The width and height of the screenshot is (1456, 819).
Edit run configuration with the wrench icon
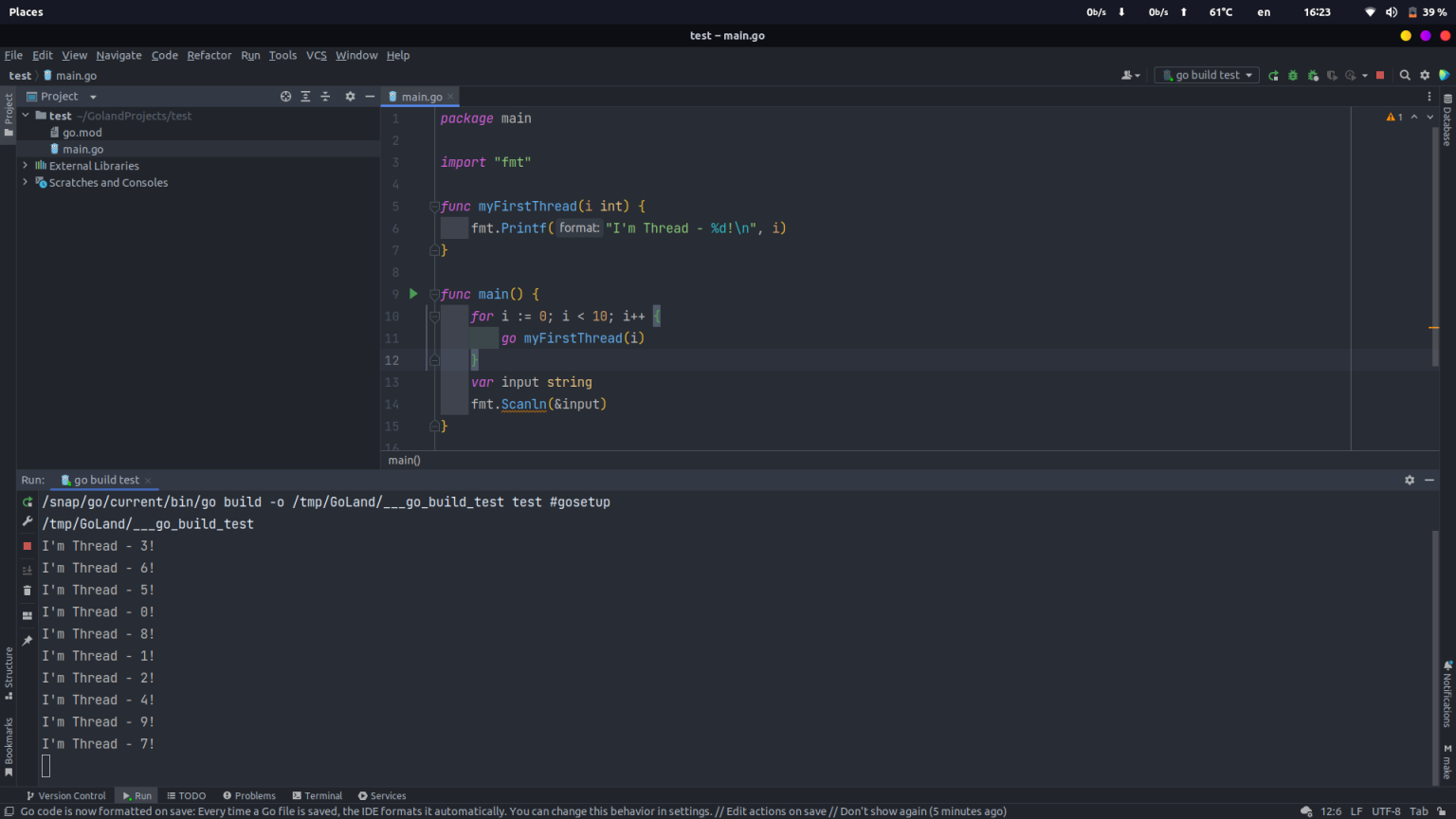pos(27,522)
